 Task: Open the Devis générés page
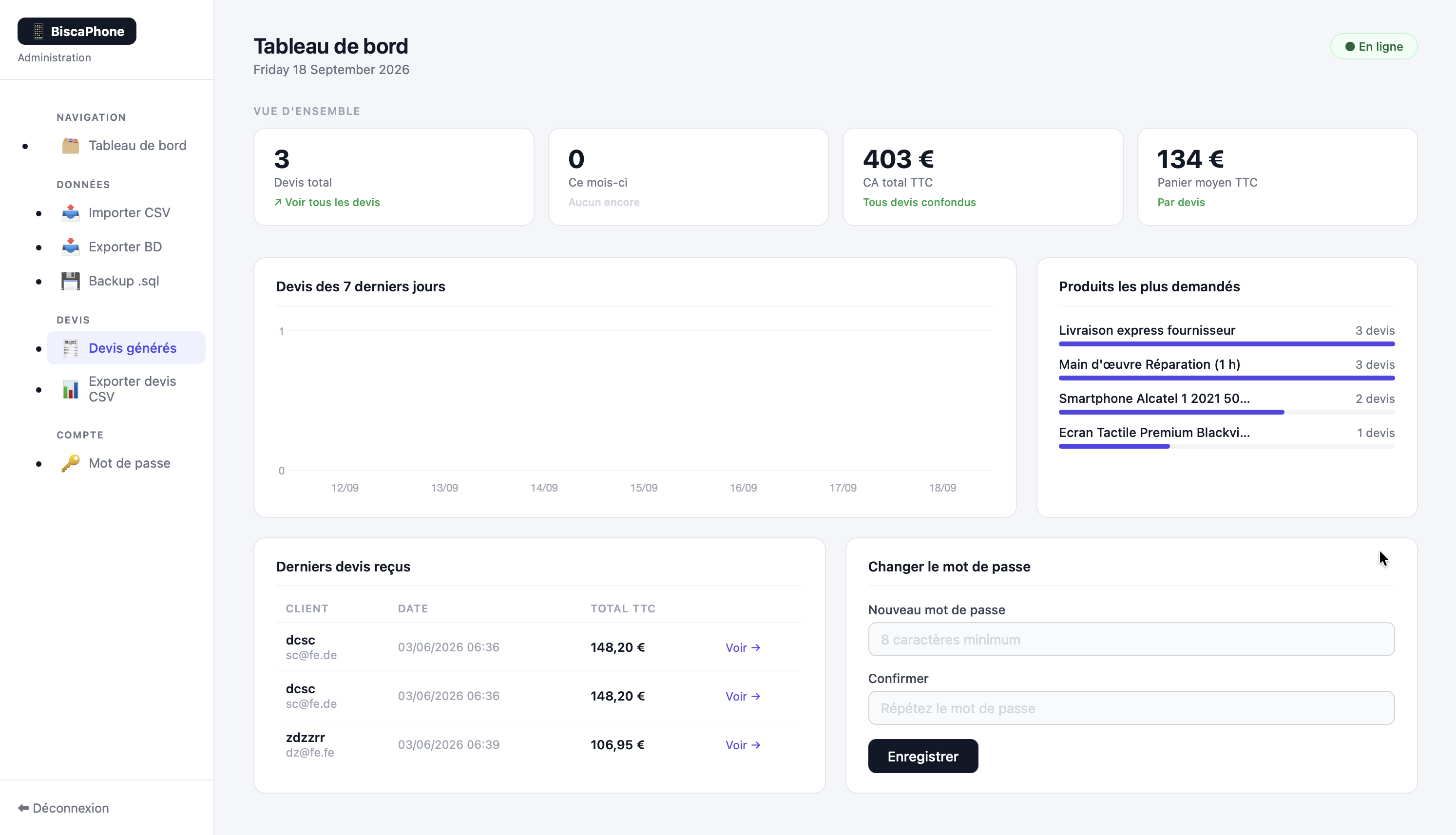coord(126,348)
